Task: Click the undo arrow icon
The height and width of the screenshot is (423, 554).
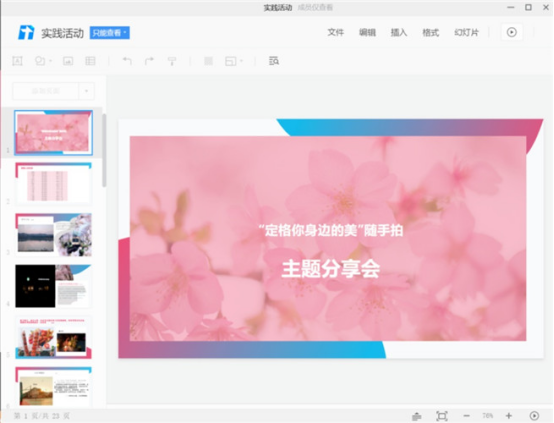Action: (127, 61)
